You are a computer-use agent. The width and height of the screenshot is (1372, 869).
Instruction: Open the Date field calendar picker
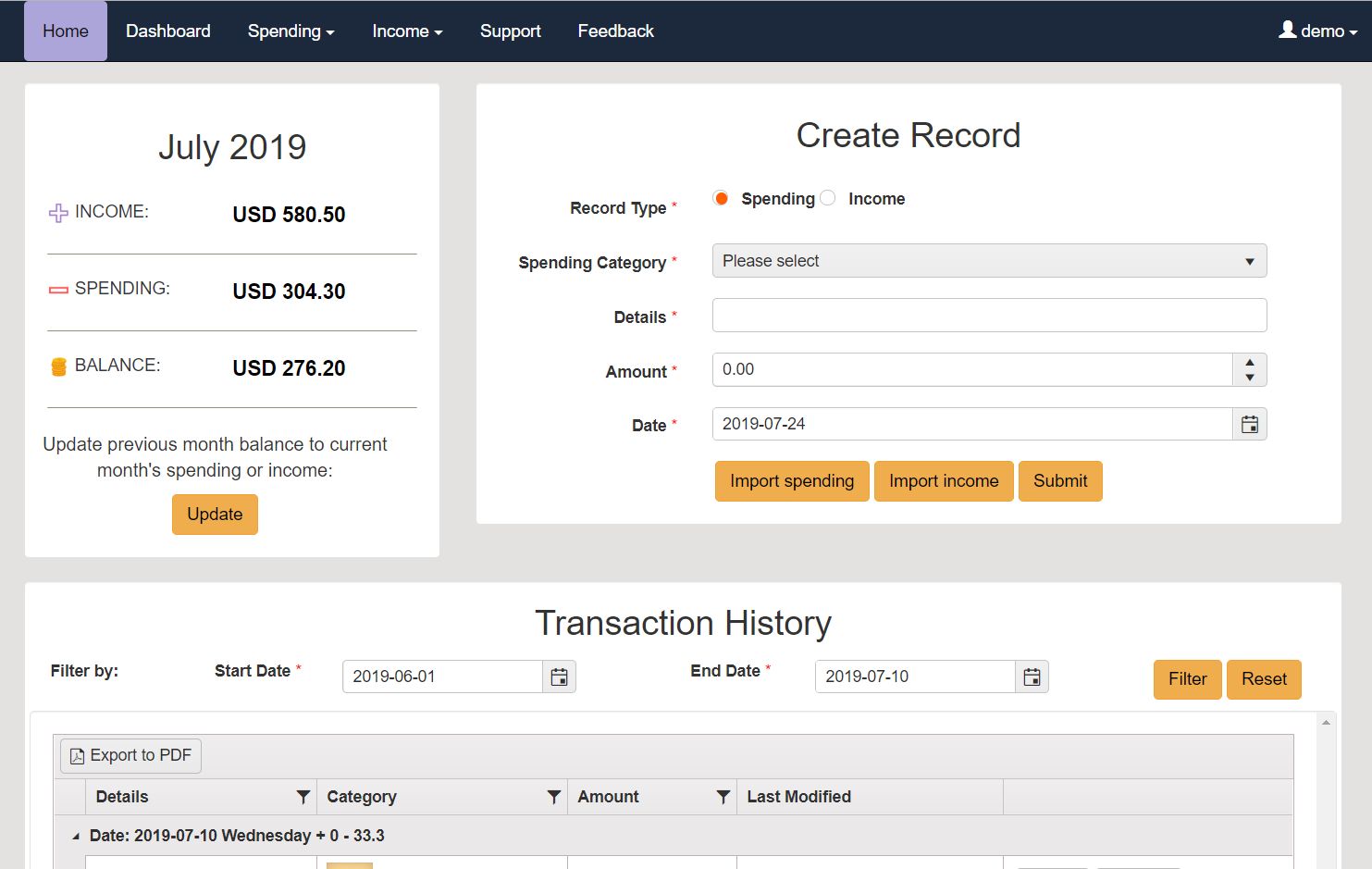tap(1249, 425)
